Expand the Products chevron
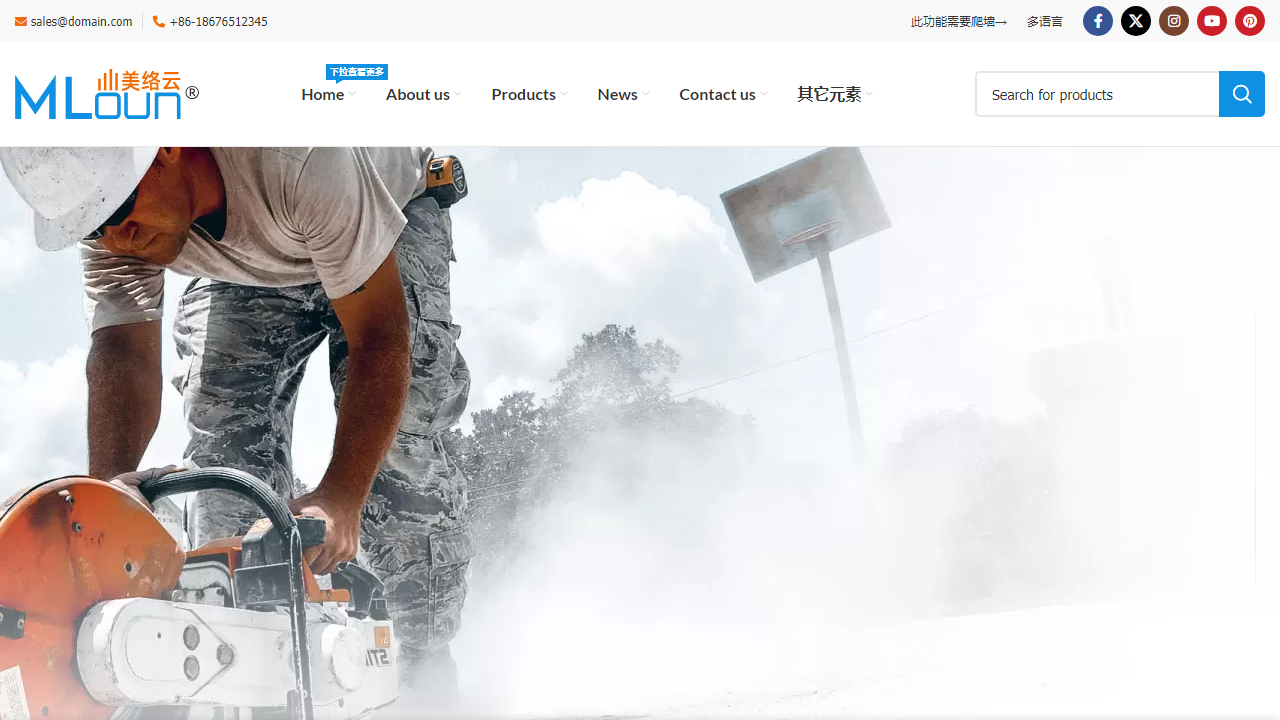 [x=564, y=95]
